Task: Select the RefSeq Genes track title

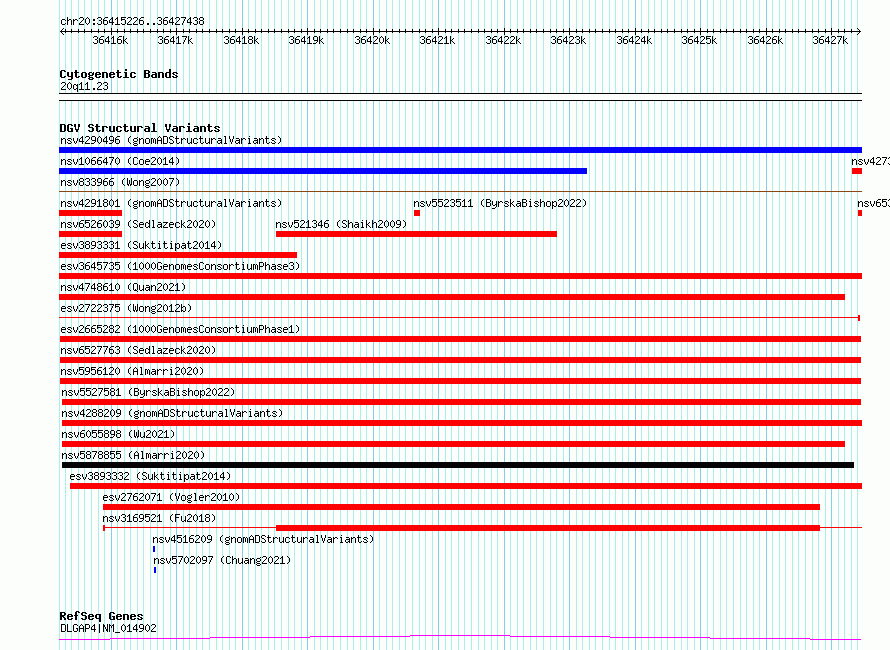Action: point(101,616)
